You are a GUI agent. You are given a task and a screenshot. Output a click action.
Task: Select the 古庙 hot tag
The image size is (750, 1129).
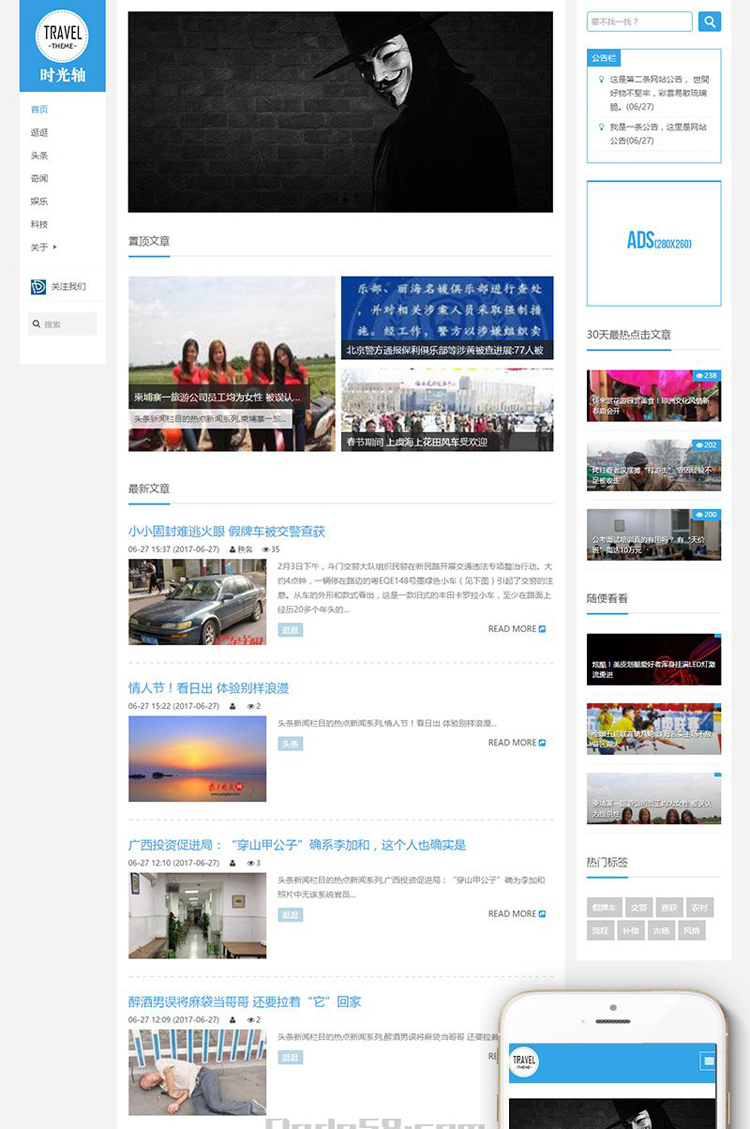point(661,930)
